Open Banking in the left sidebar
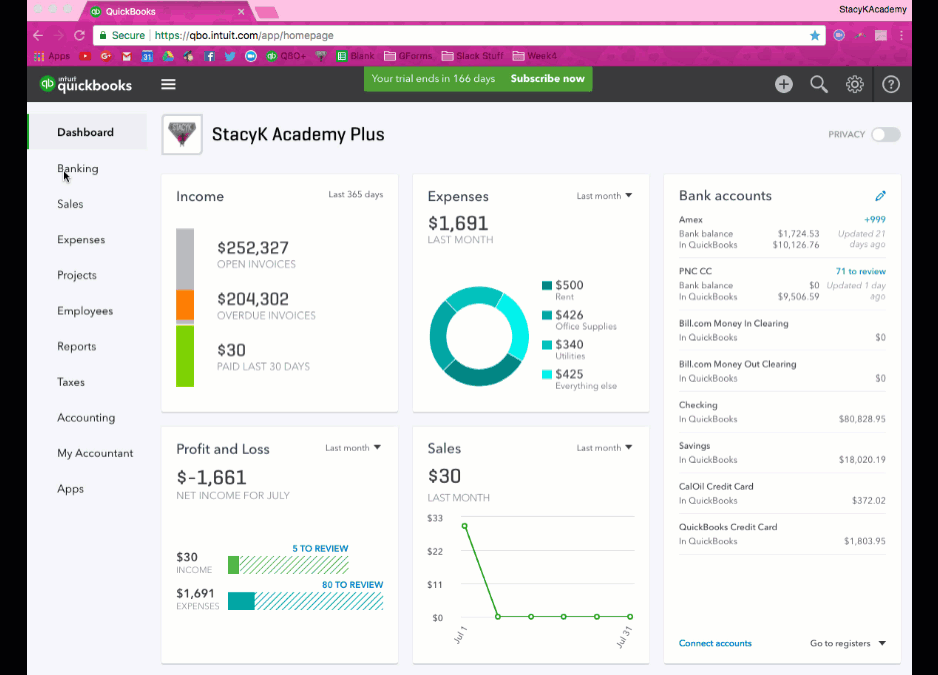The width and height of the screenshot is (938, 675). tap(78, 168)
